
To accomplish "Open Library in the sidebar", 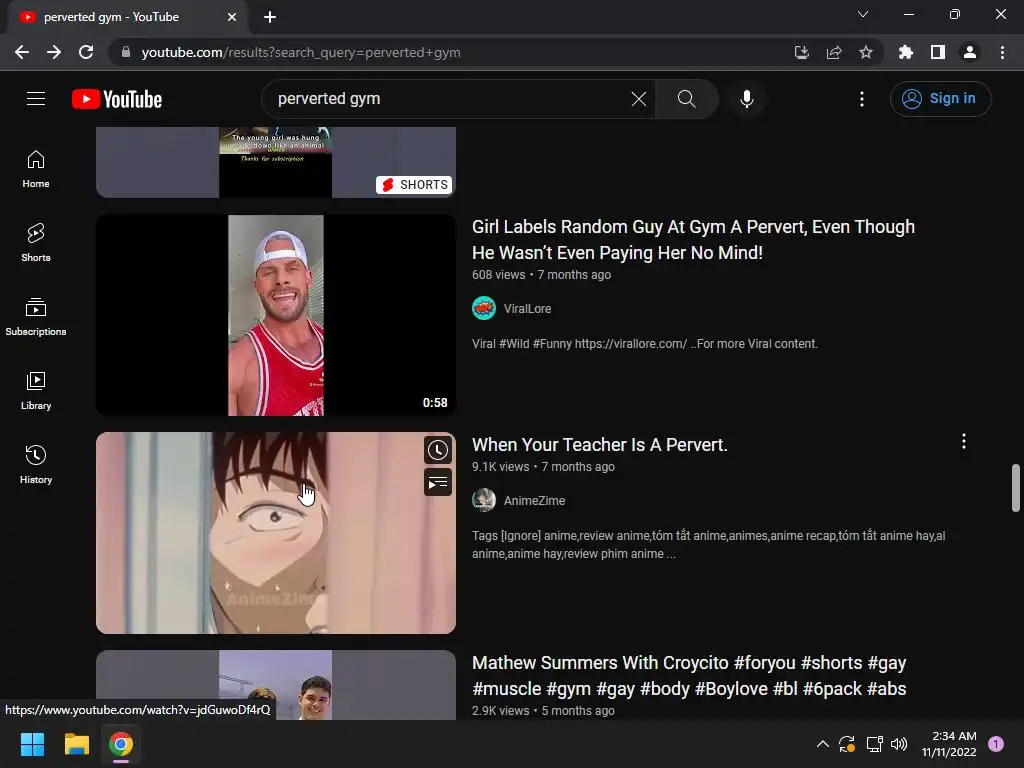I will pos(36,391).
